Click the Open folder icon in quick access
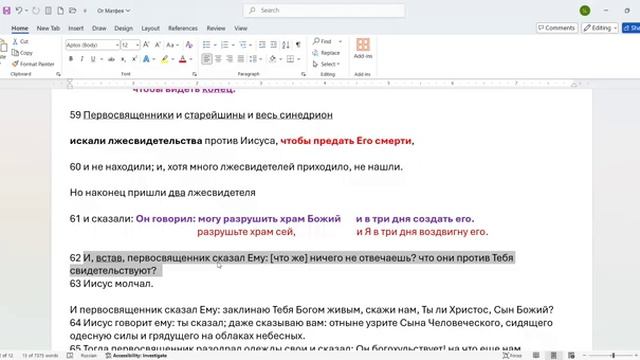The width and height of the screenshot is (640, 360). click(73, 11)
